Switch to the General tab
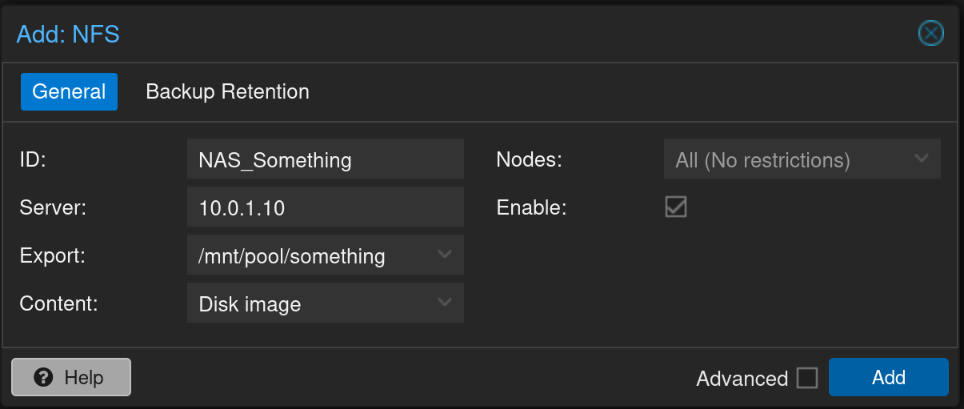Viewport: 964px width, 409px height. (69, 92)
